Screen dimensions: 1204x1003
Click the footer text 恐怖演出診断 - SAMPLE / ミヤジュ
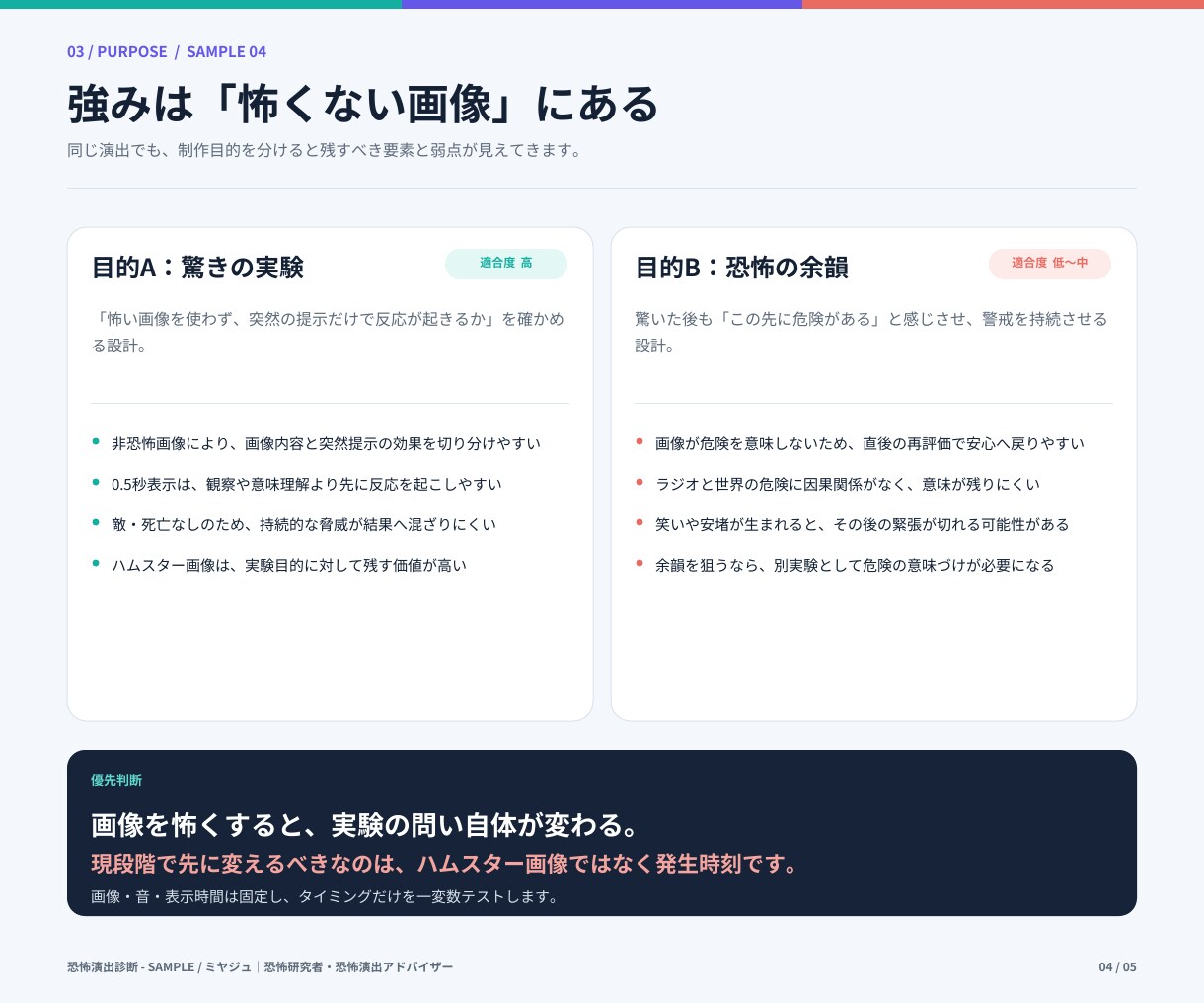pyautogui.click(x=261, y=966)
